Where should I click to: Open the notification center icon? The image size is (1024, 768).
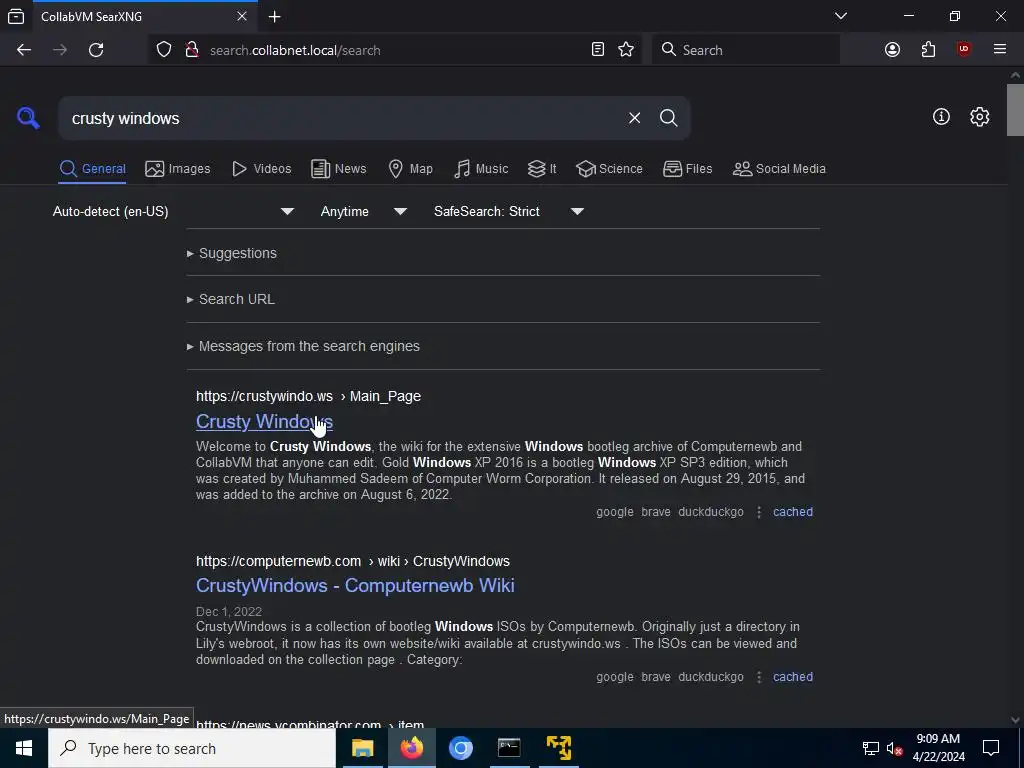[991, 748]
